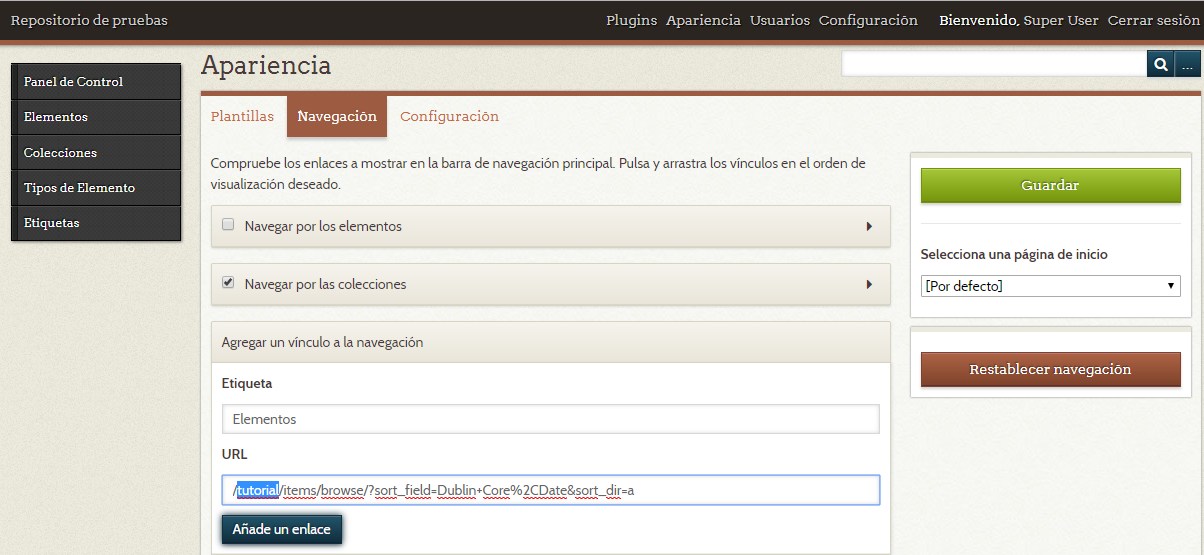The image size is (1204, 555).
Task: Uncheck 'Navegar por las colecciones' checkbox
Action: (228, 283)
